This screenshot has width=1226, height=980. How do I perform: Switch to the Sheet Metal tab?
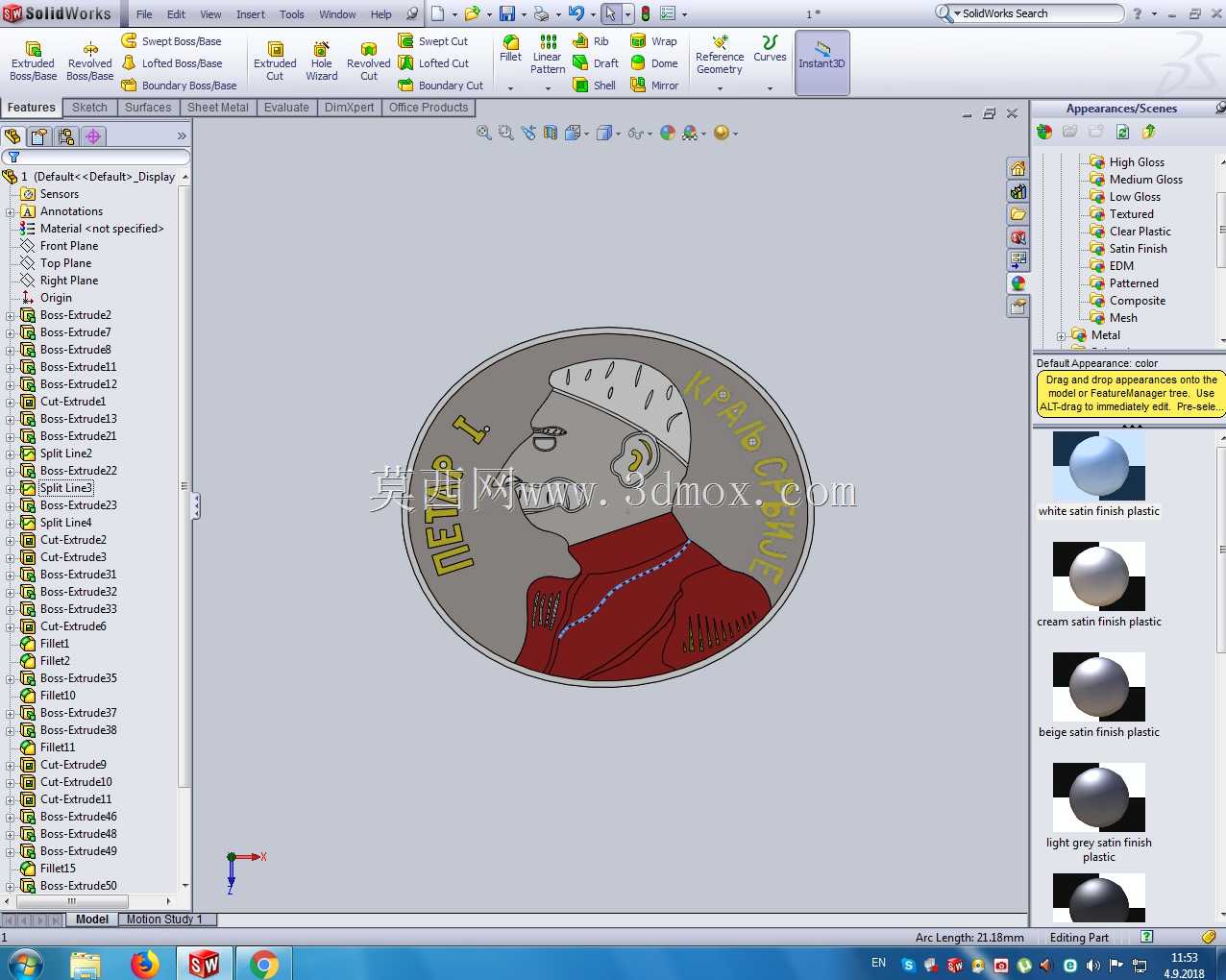218,108
